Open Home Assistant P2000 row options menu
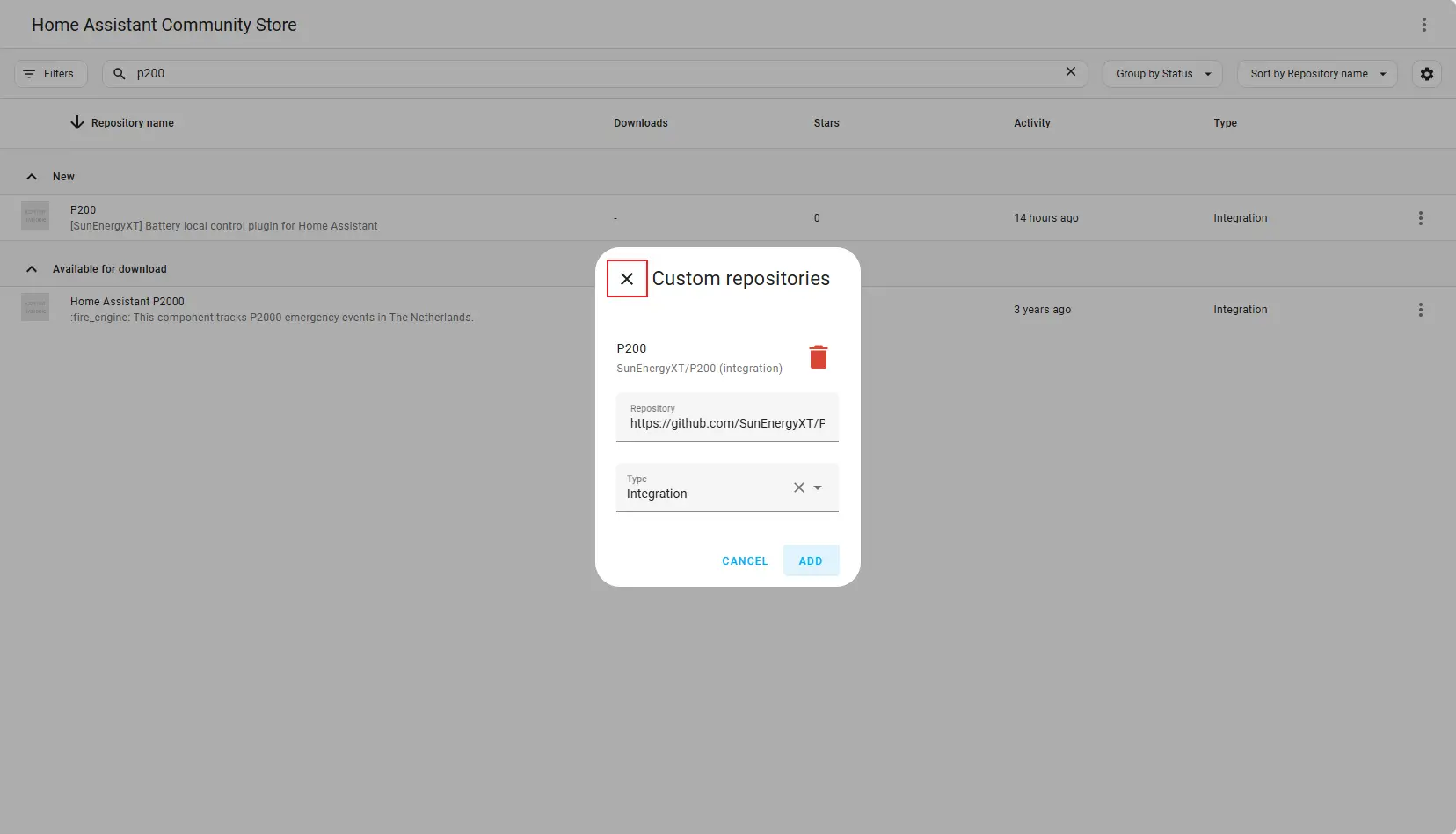Viewport: 1456px width, 834px height. (x=1420, y=310)
